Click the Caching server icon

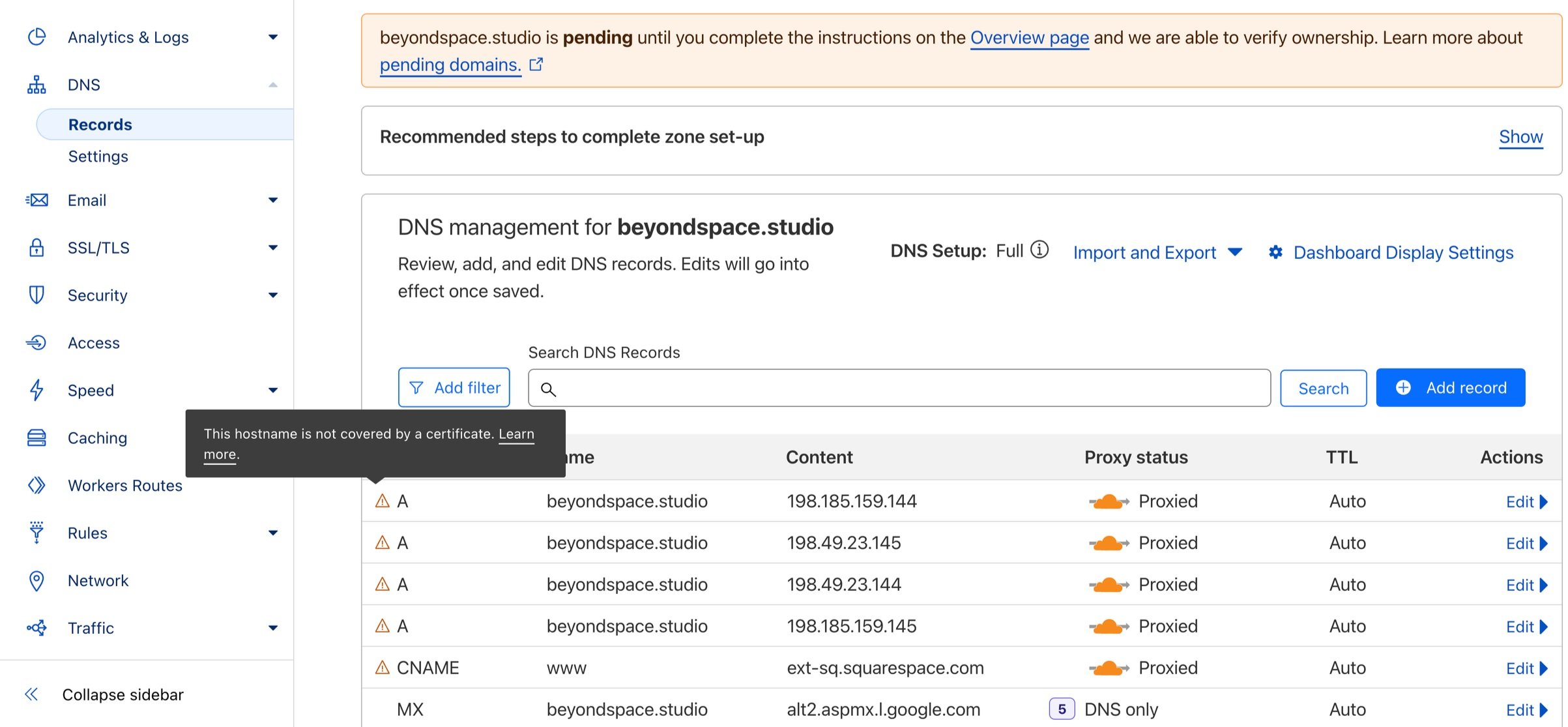[x=36, y=438]
